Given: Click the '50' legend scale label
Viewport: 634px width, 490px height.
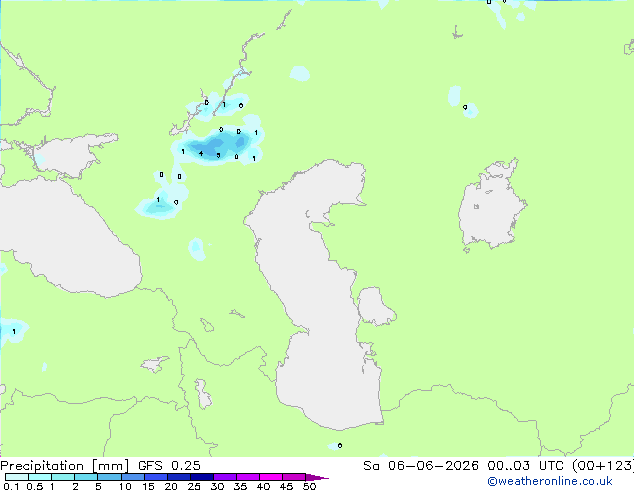Looking at the screenshot, I should [x=309, y=486].
